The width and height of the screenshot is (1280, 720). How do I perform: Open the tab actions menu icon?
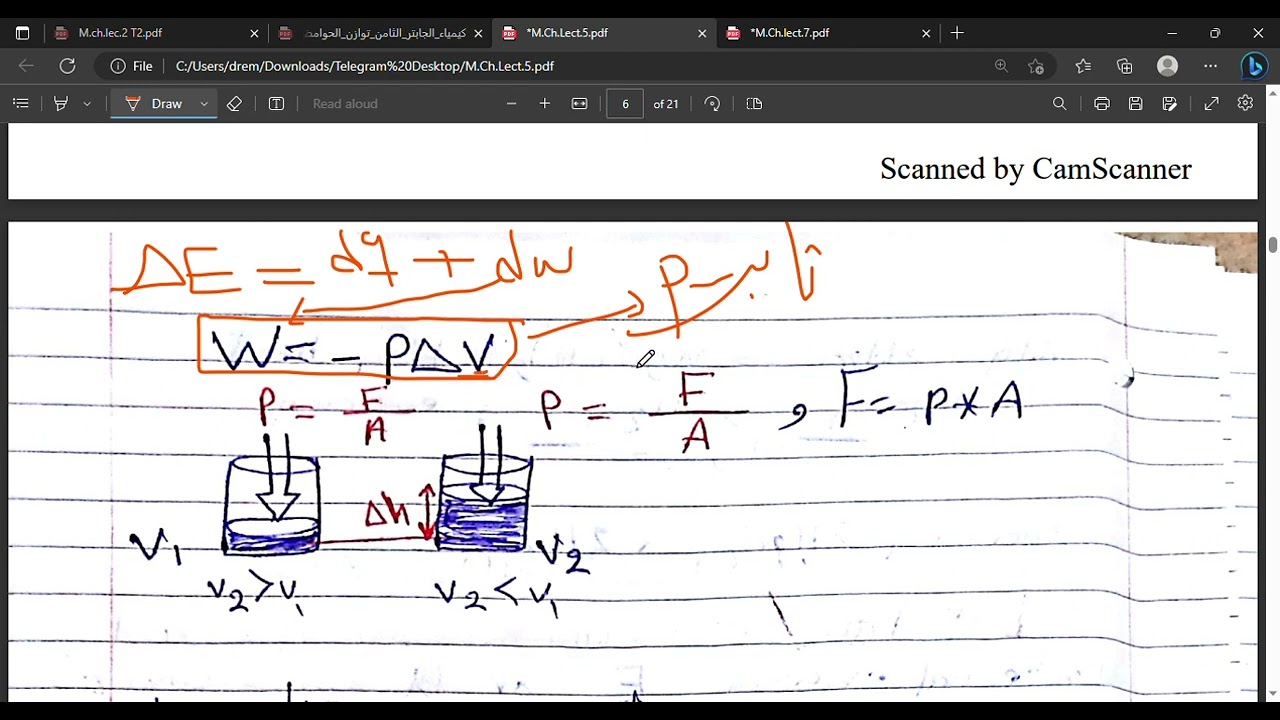coord(22,33)
